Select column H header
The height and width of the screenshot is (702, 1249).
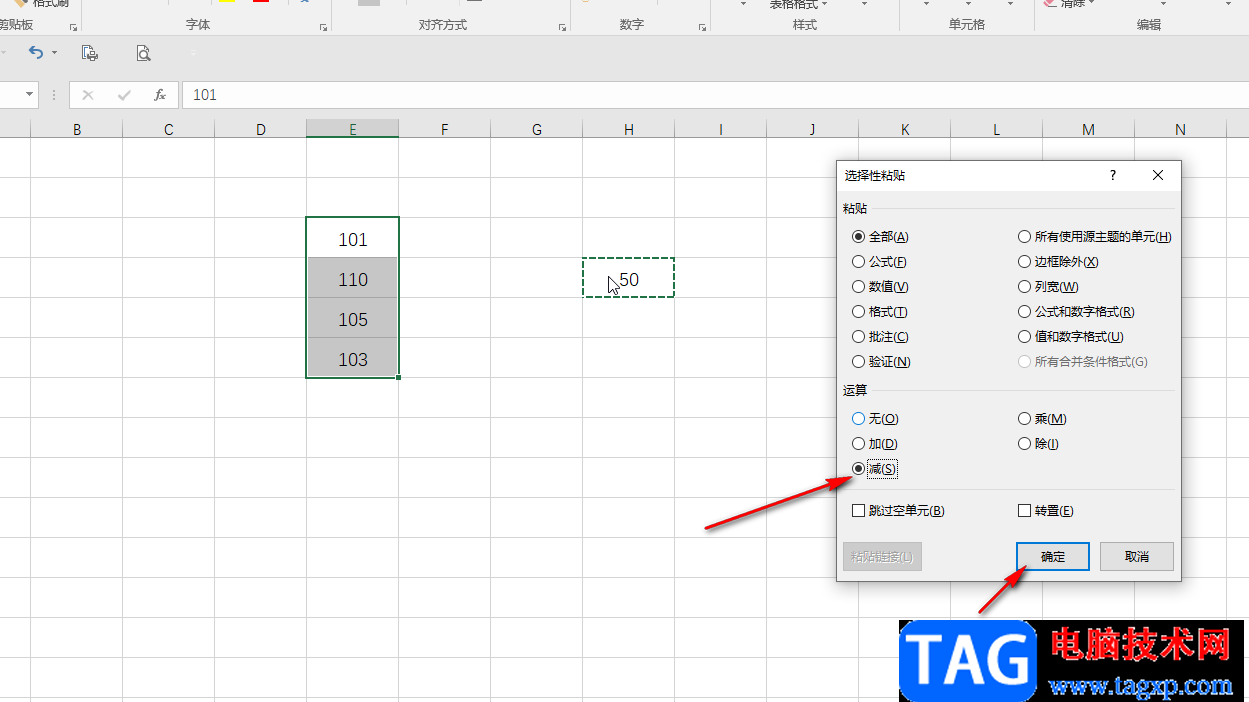click(629, 129)
